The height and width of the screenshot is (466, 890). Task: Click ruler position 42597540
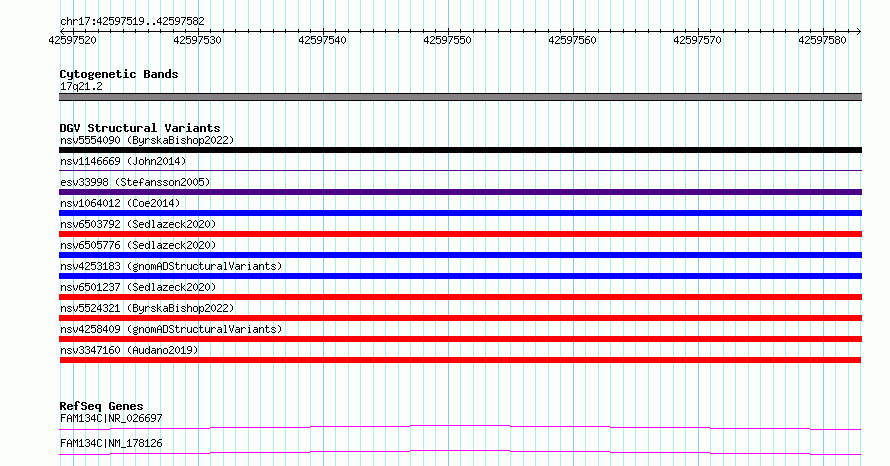tap(322, 40)
